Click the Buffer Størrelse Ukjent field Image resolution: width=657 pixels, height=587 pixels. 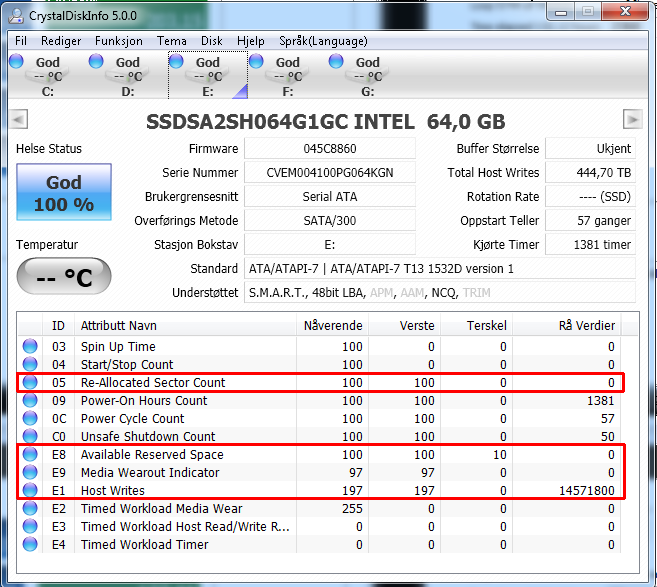click(x=590, y=148)
